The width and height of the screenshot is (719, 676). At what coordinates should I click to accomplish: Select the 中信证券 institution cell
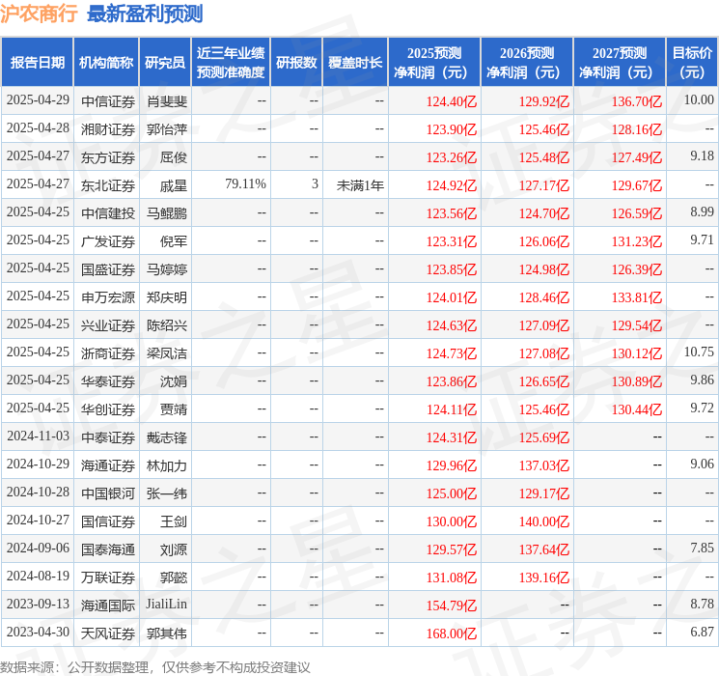pos(108,101)
